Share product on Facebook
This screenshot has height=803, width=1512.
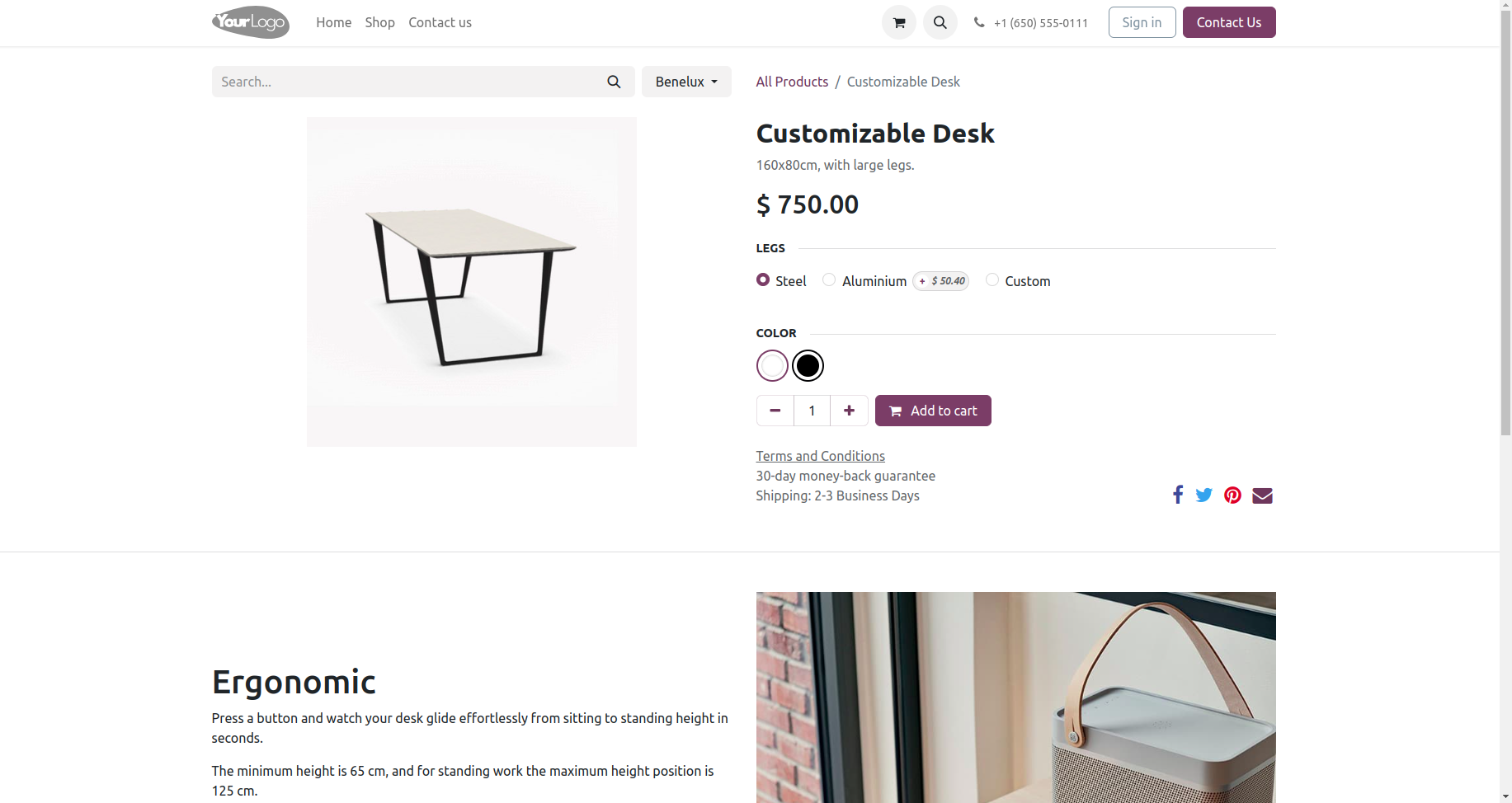point(1178,495)
